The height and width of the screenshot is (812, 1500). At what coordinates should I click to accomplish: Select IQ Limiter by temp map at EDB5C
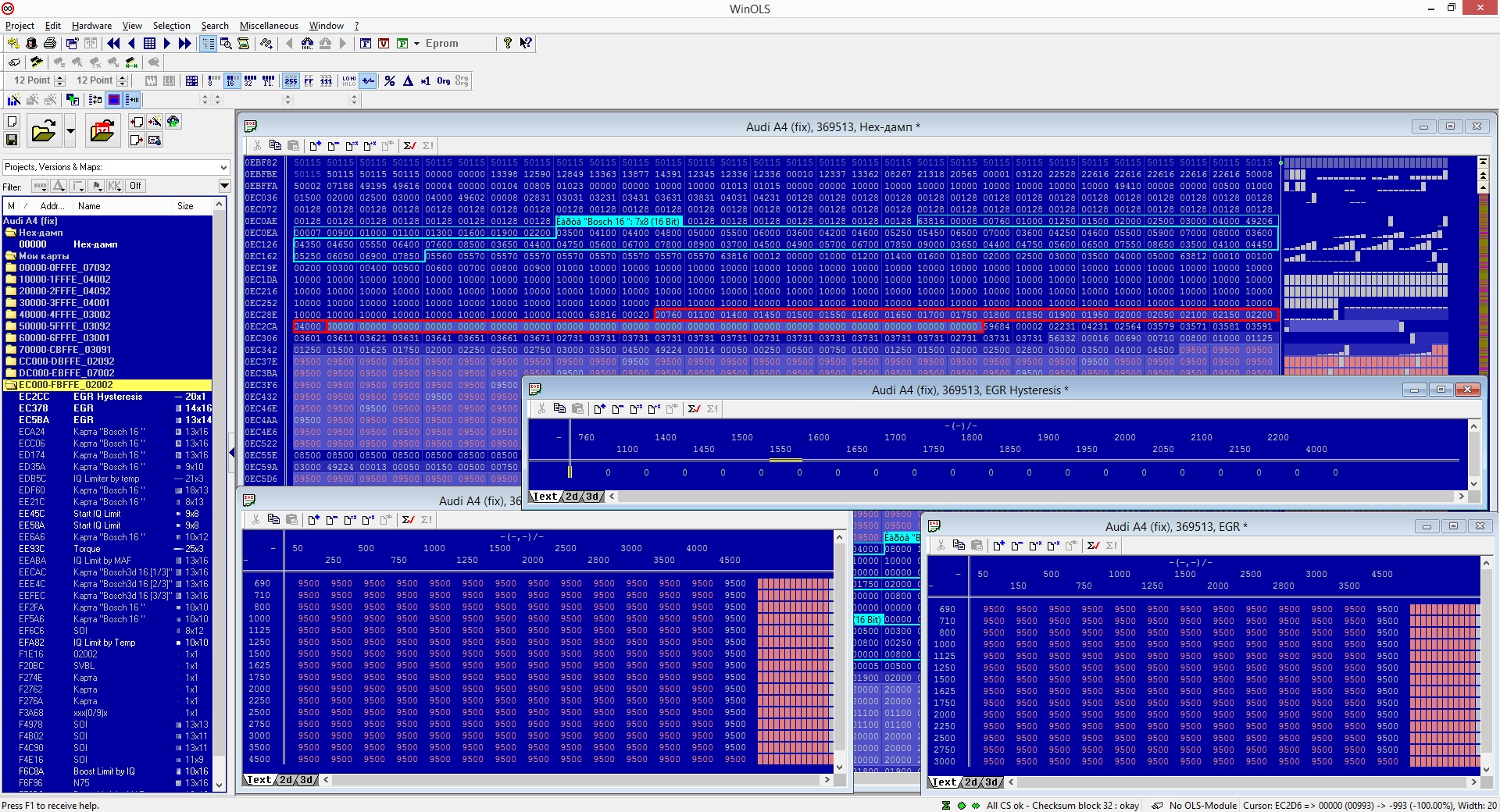click(108, 479)
